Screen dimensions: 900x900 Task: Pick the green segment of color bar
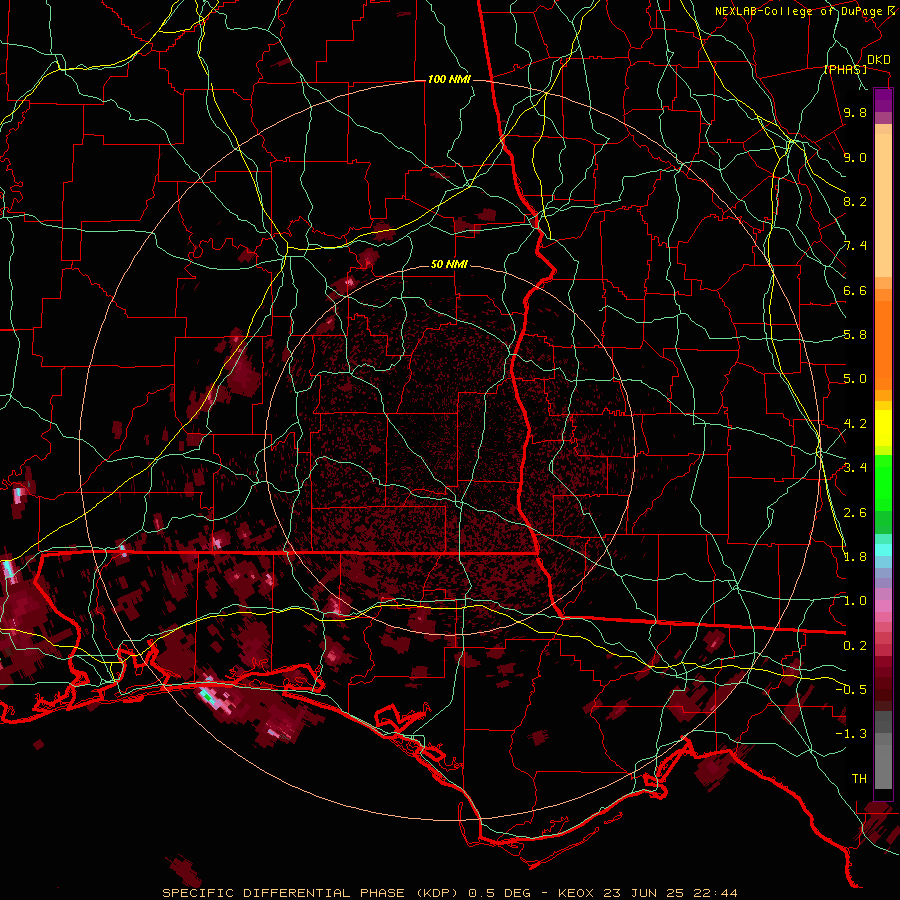[x=883, y=482]
